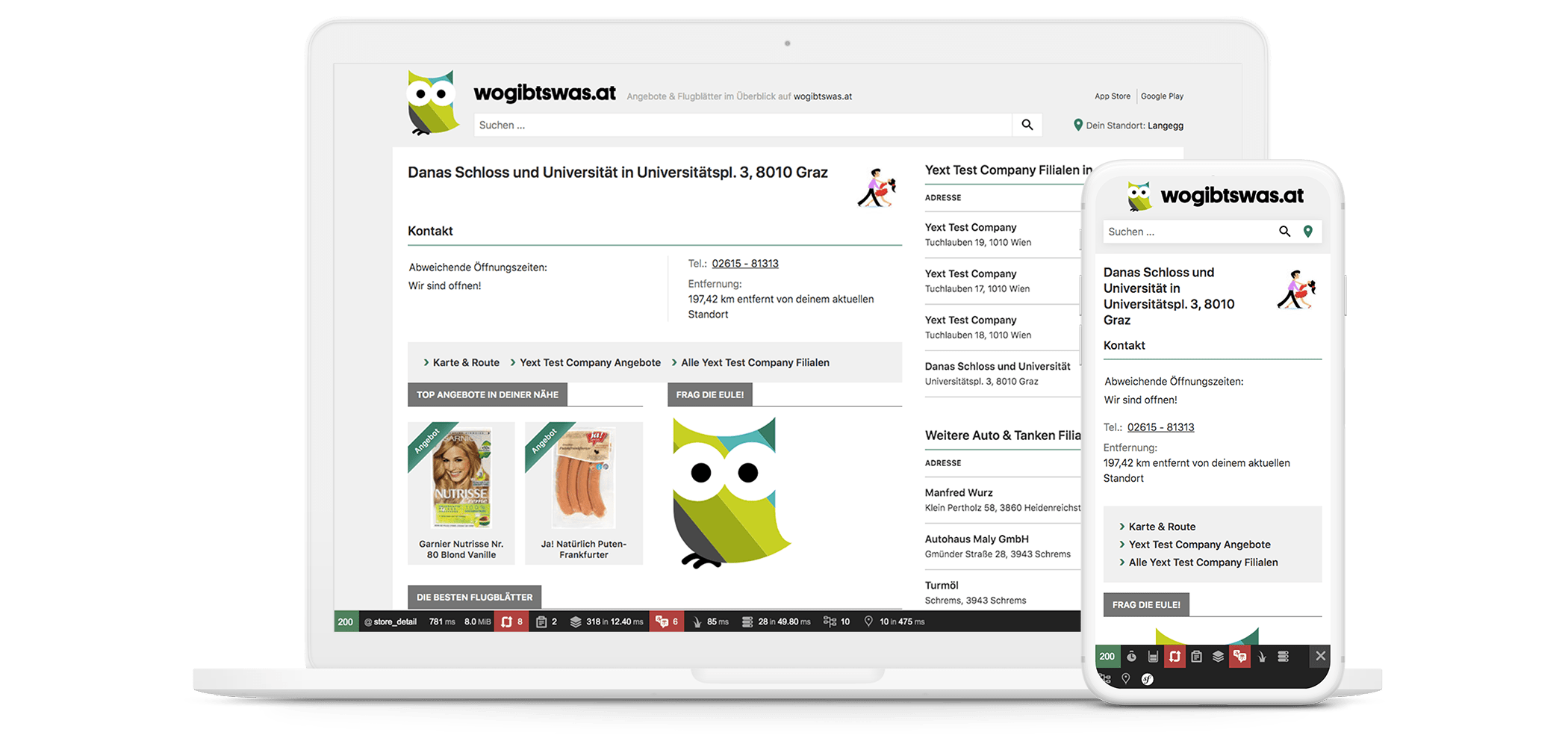1568x747 pixels.
Task: Expand Yext Test Company Angebote on desktop
Action: point(590,362)
